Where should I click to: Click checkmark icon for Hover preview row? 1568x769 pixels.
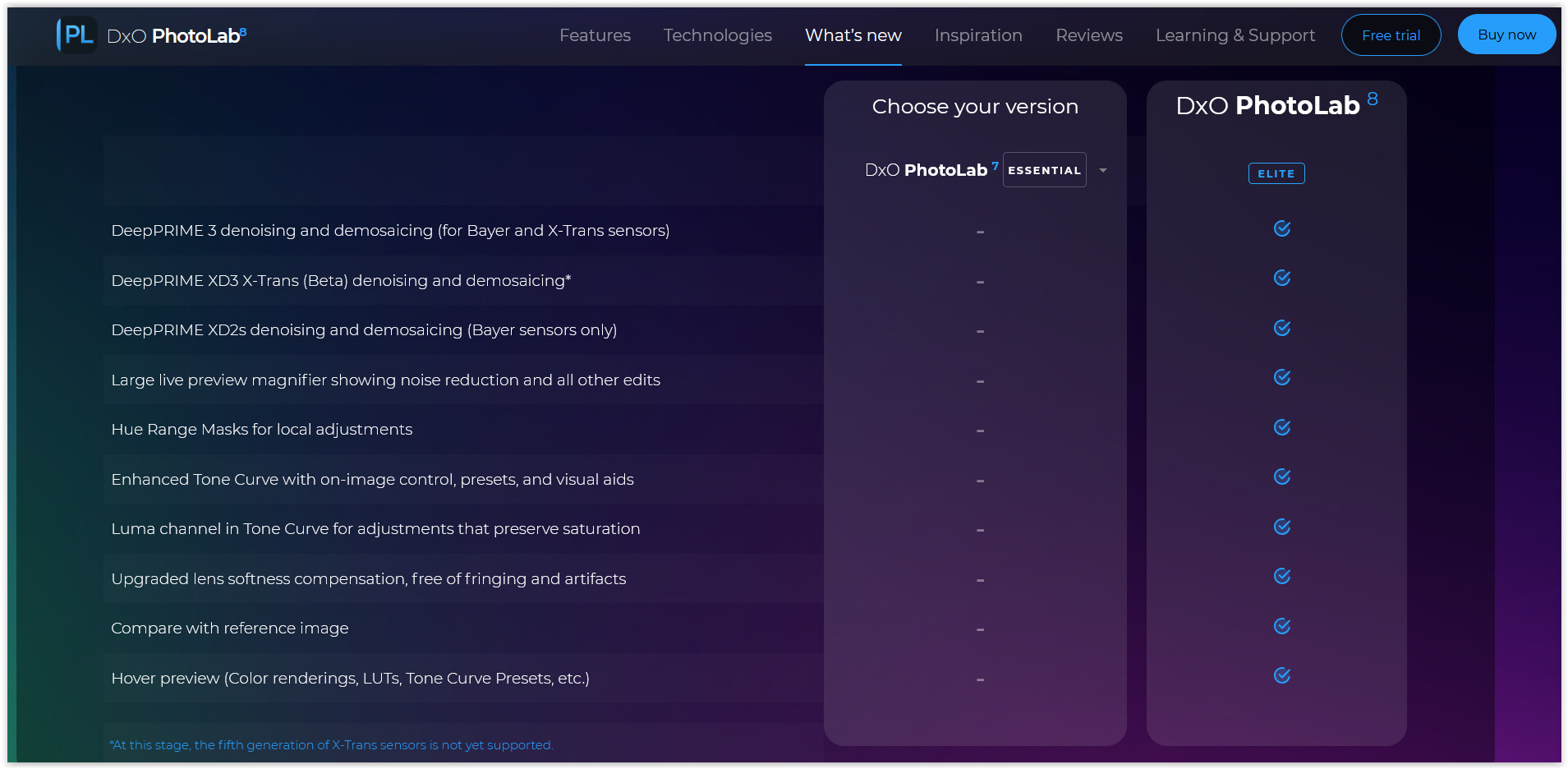pyautogui.click(x=1281, y=675)
